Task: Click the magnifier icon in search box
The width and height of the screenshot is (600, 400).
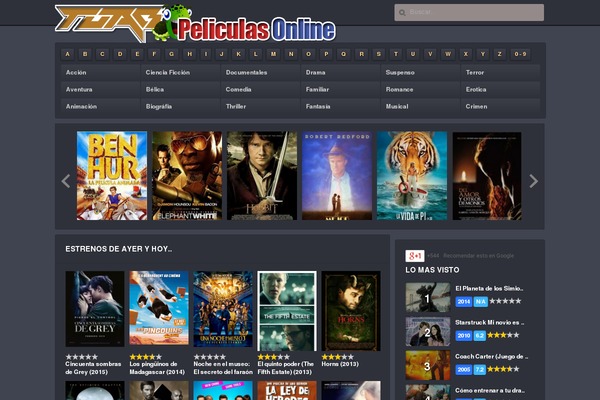Action: click(x=402, y=13)
